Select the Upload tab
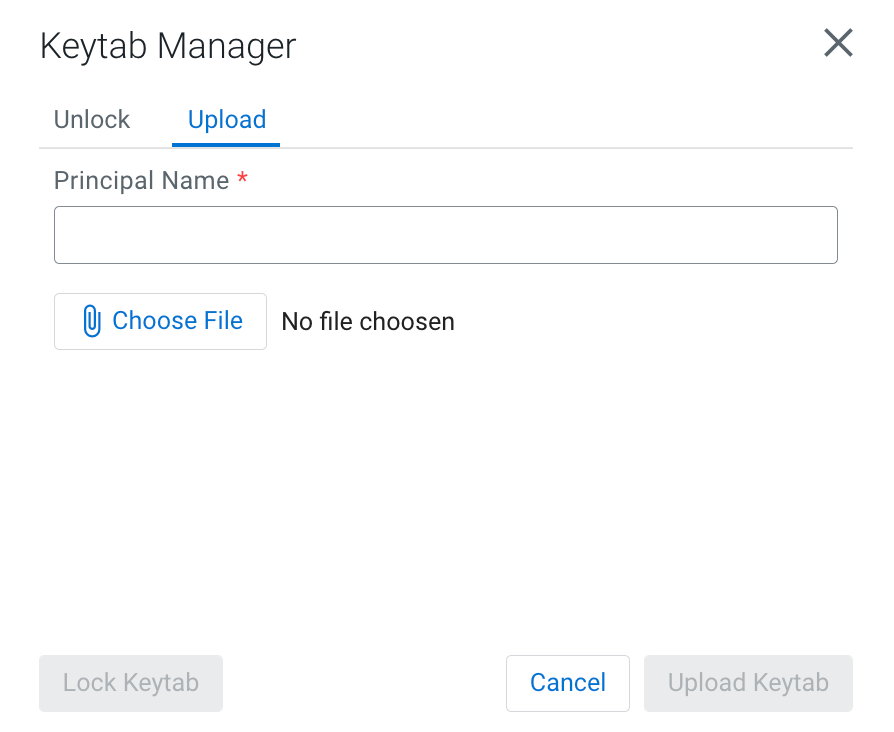894x732 pixels. point(226,120)
